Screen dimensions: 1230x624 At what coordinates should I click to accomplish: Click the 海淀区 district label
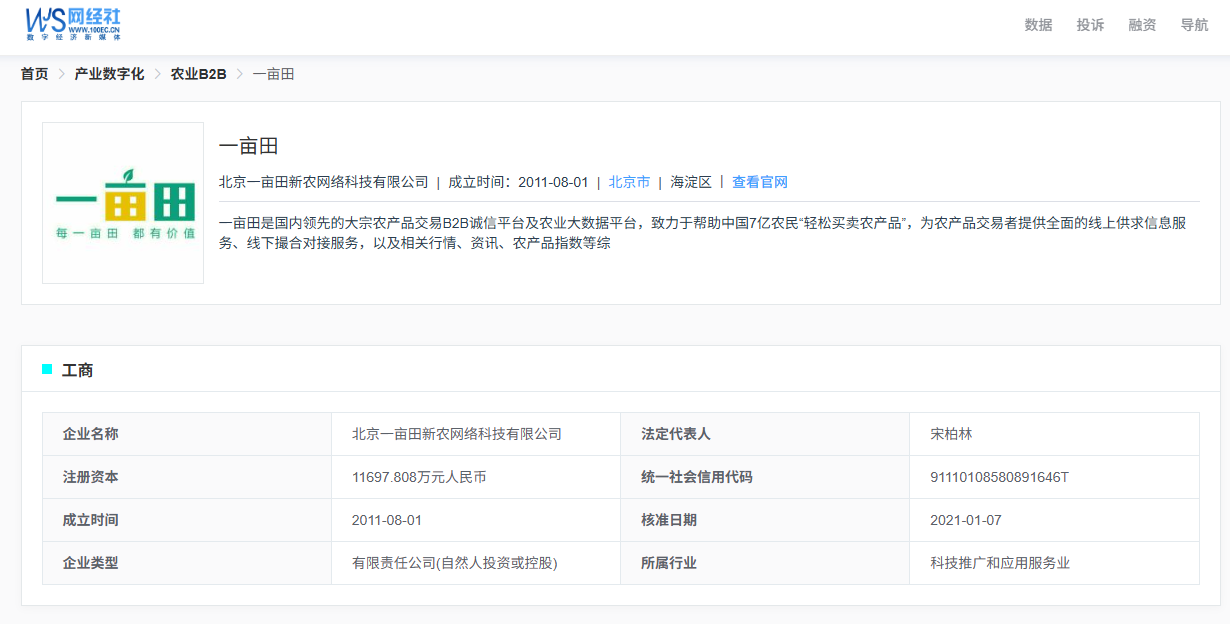coord(691,182)
